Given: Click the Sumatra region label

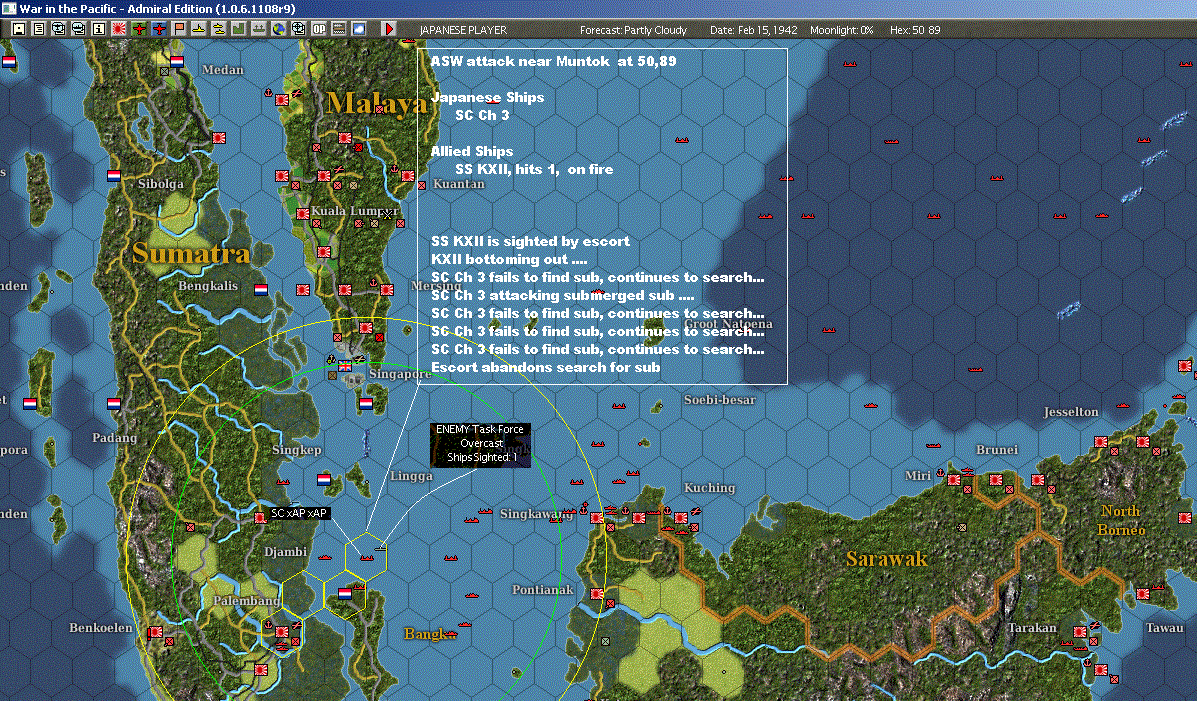Looking at the screenshot, I should coord(191,253).
